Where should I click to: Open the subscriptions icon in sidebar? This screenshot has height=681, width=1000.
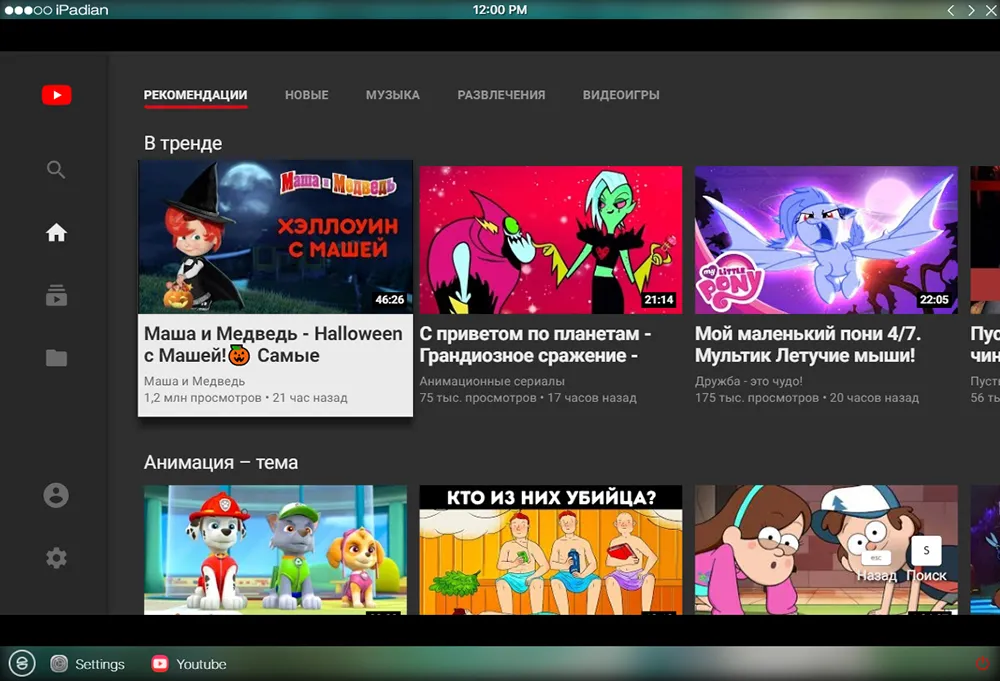click(x=56, y=295)
